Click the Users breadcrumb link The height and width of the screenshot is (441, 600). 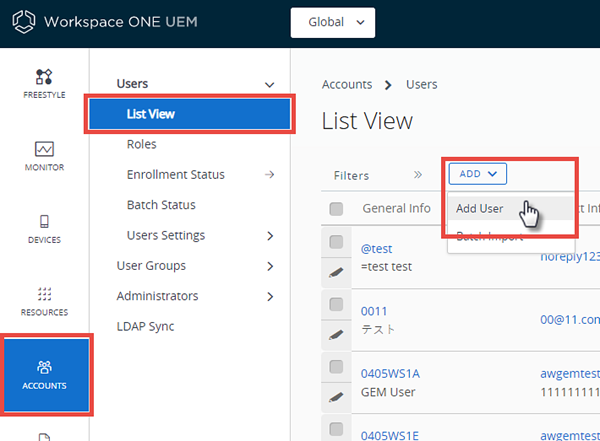pyautogui.click(x=422, y=84)
